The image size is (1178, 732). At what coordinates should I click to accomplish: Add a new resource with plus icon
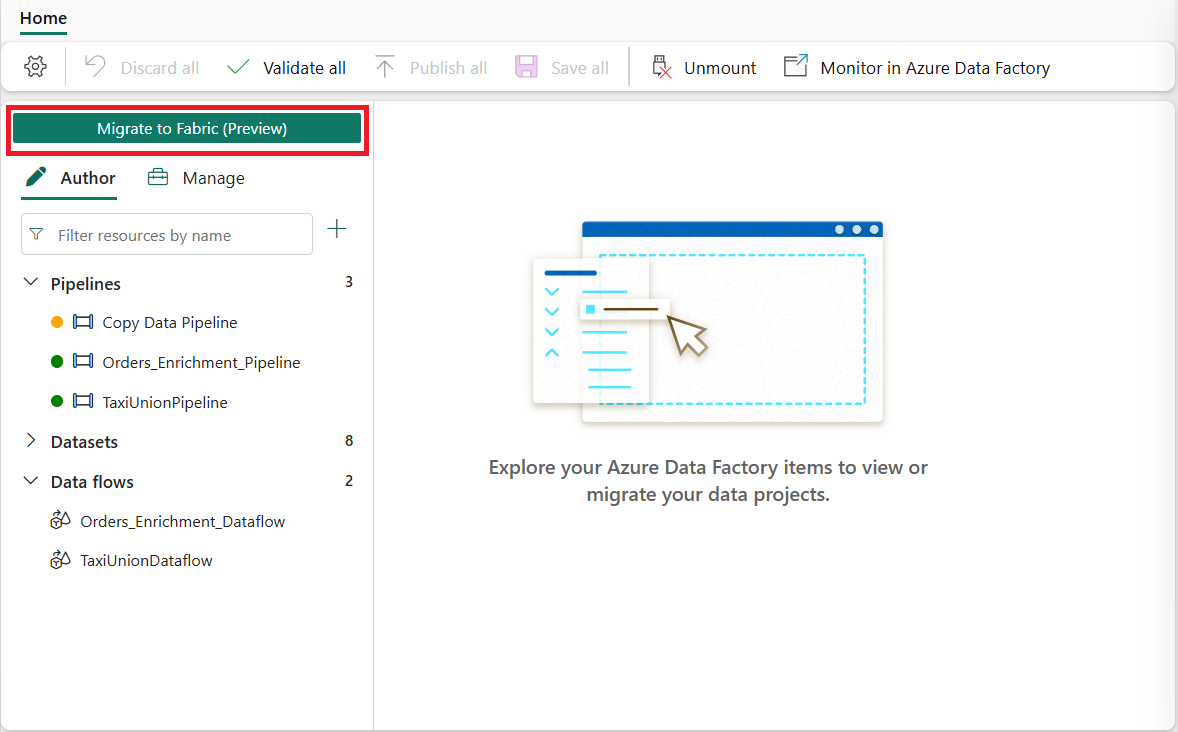point(337,229)
